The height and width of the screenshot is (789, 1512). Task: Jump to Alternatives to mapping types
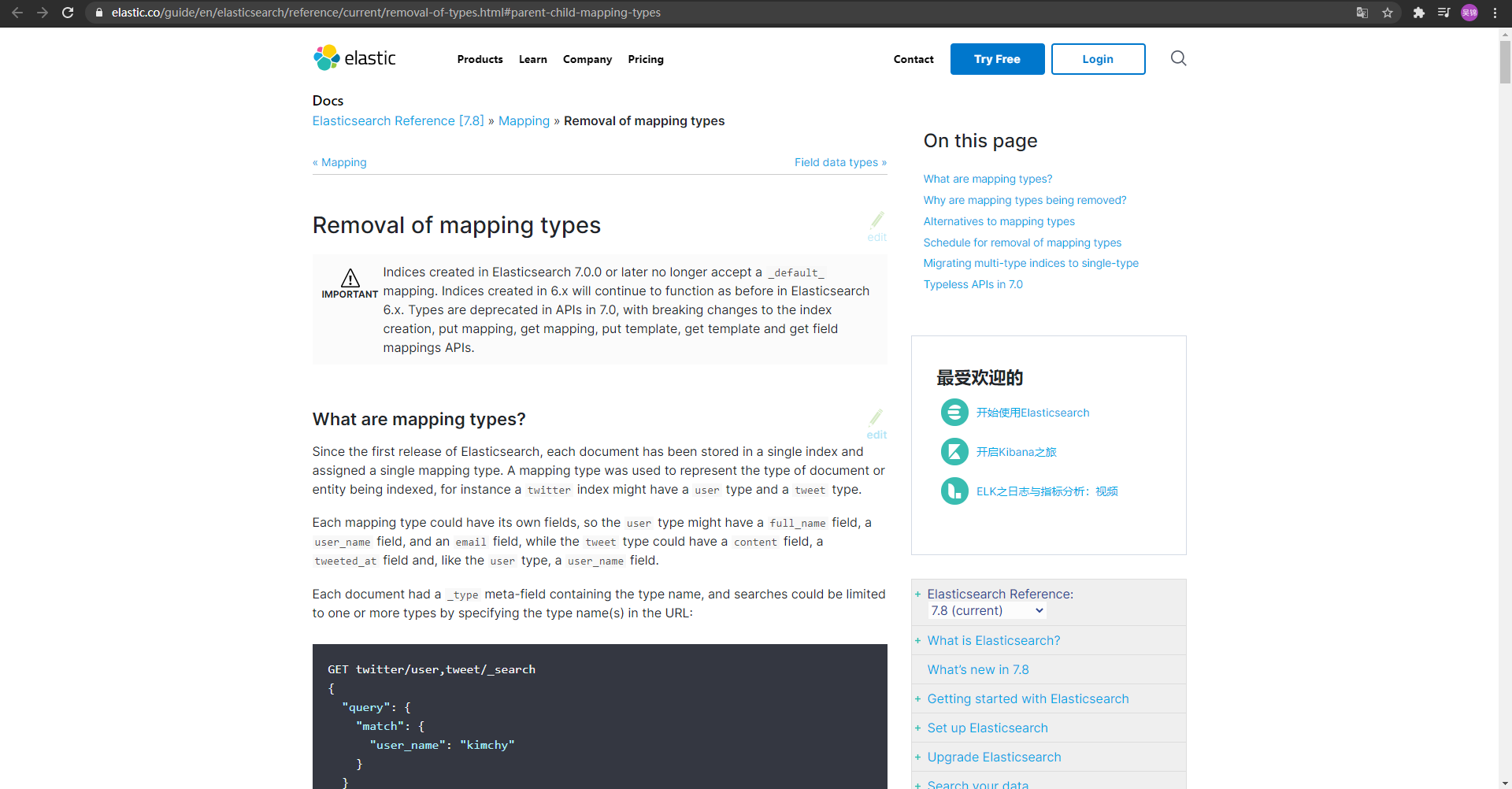999,221
